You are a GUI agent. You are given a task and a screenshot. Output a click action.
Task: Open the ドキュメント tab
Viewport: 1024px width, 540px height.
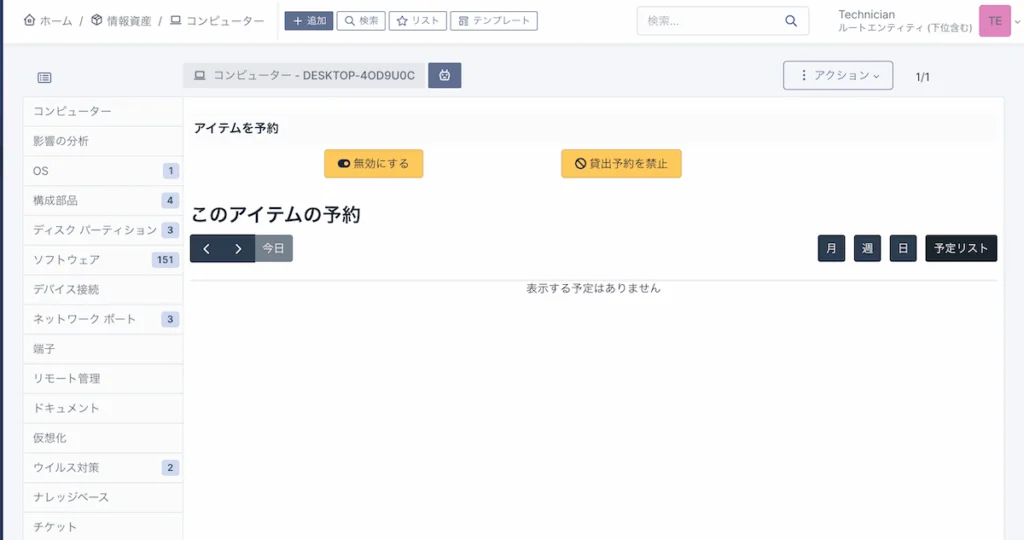pos(103,408)
